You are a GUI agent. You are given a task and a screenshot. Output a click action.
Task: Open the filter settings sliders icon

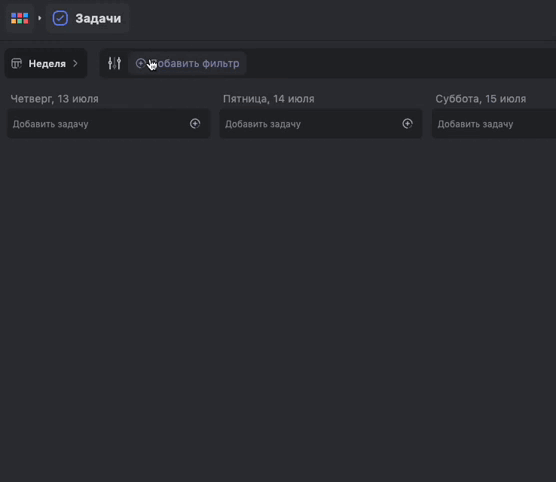pos(115,63)
